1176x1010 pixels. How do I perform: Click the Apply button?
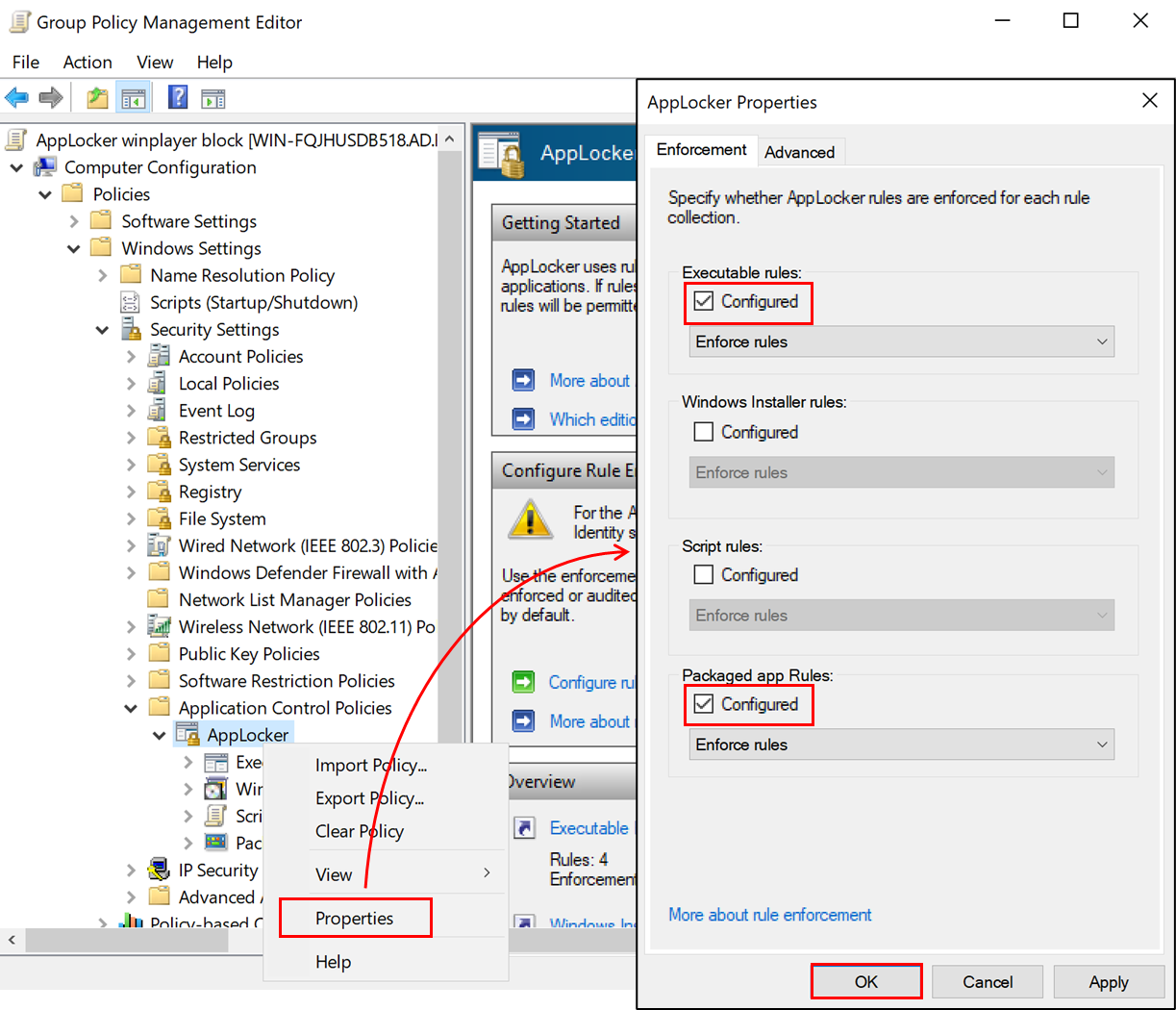[1109, 982]
